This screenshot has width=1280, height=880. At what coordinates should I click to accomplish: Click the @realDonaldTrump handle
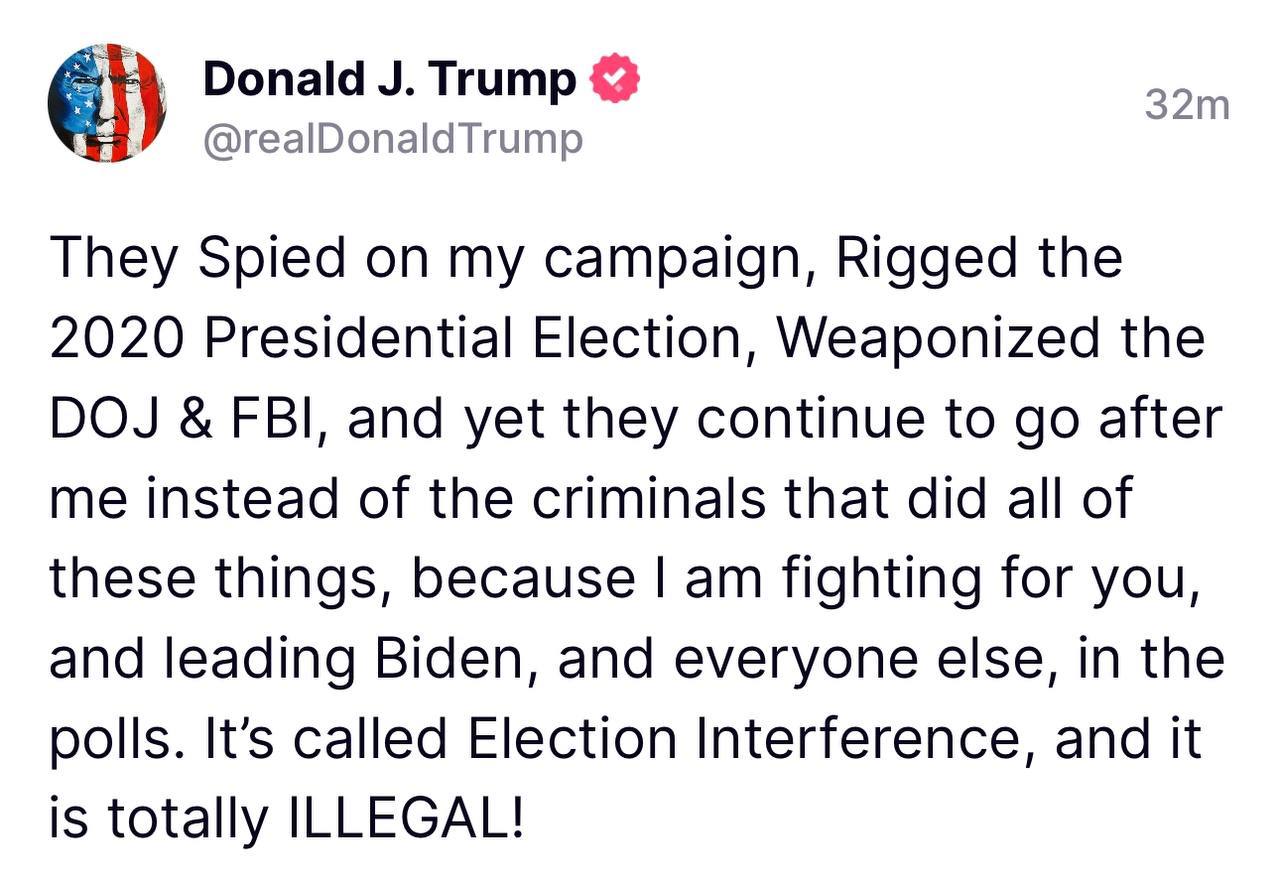[392, 139]
